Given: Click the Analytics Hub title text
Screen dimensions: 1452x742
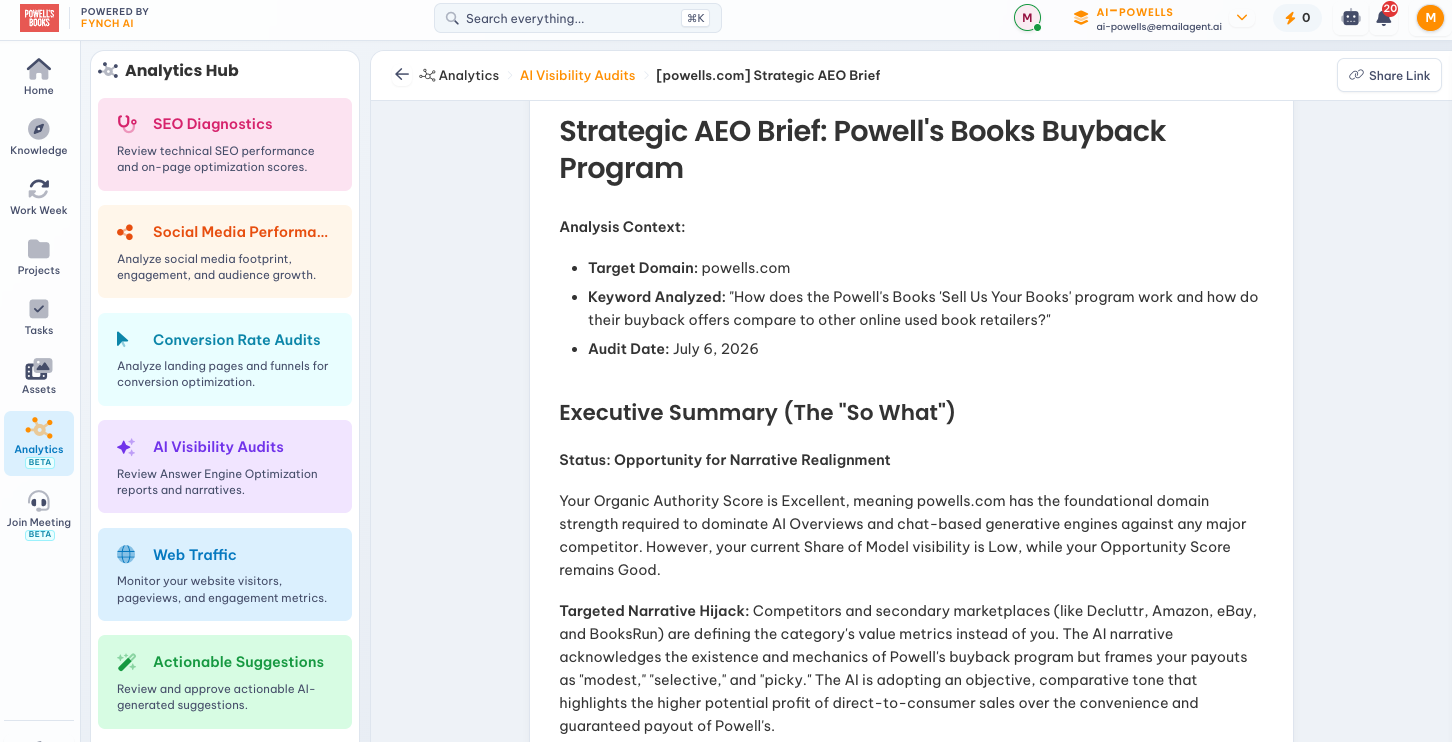Looking at the screenshot, I should pyautogui.click(x=181, y=71).
